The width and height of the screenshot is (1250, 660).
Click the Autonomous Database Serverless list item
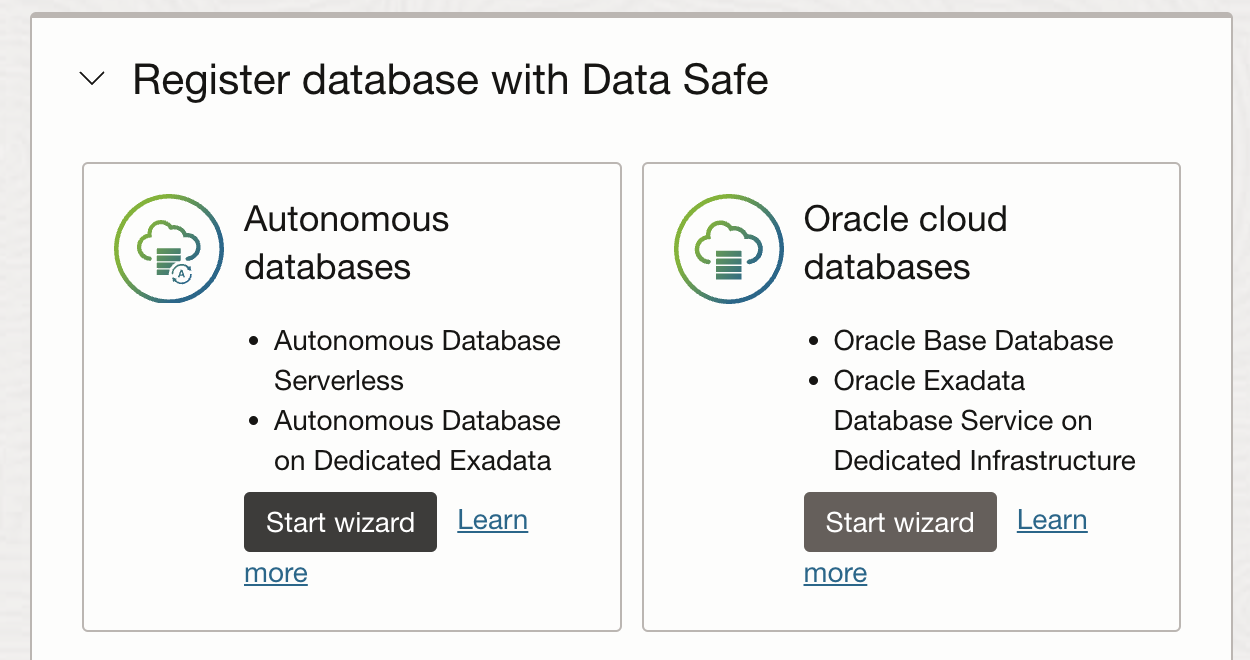[417, 361]
